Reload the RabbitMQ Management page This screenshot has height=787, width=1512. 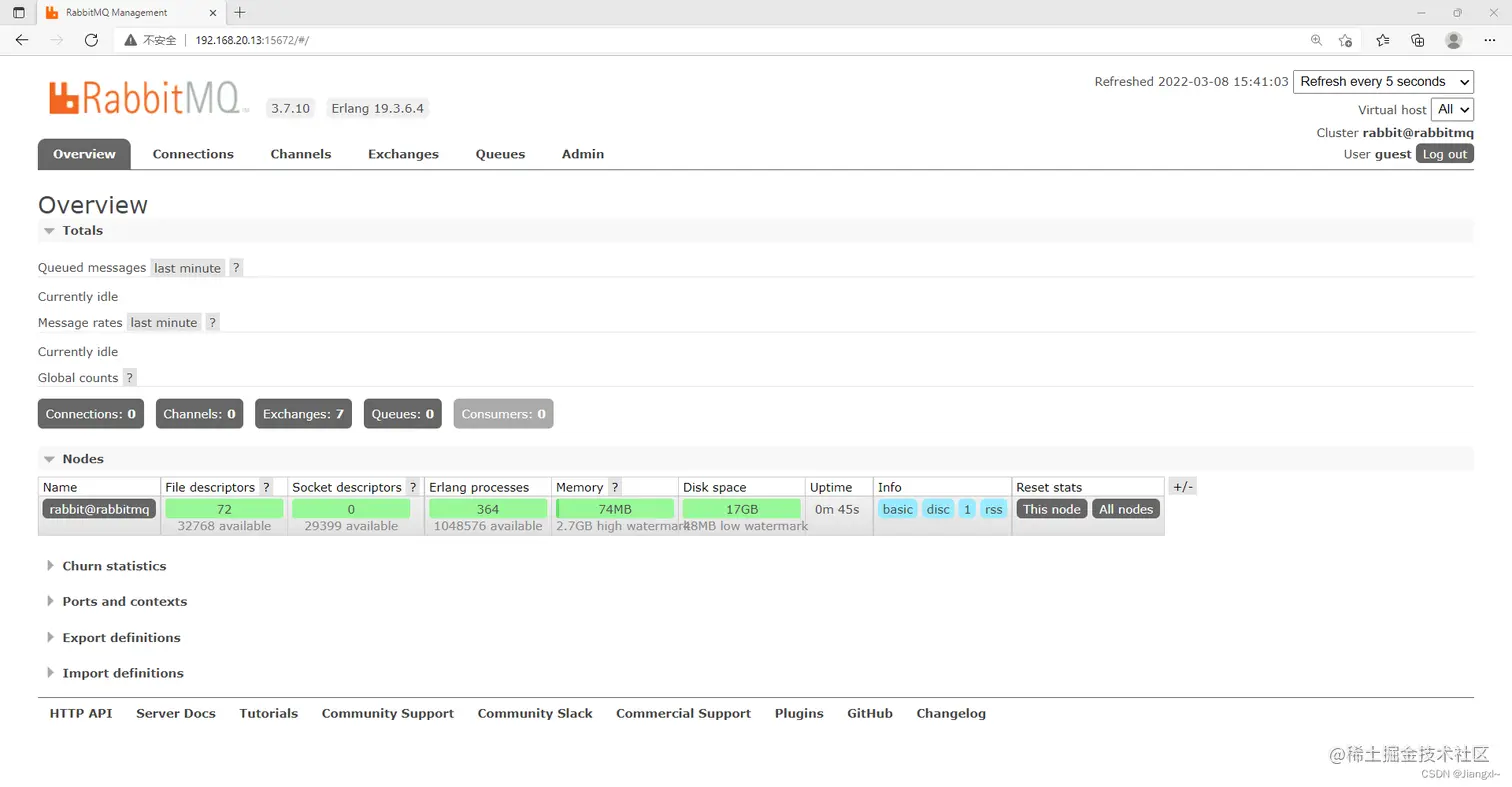[x=91, y=40]
